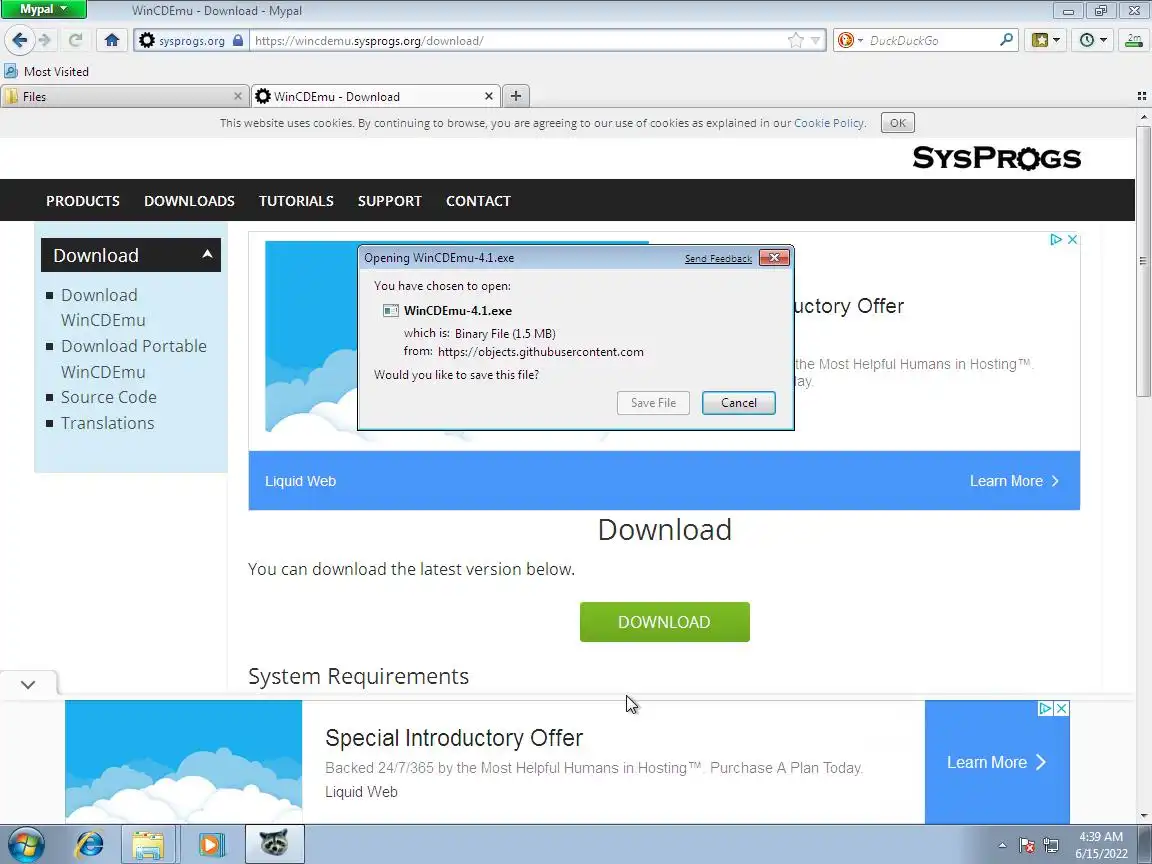Close the bottom ad banner X
The height and width of the screenshot is (864, 1152).
click(x=1062, y=708)
